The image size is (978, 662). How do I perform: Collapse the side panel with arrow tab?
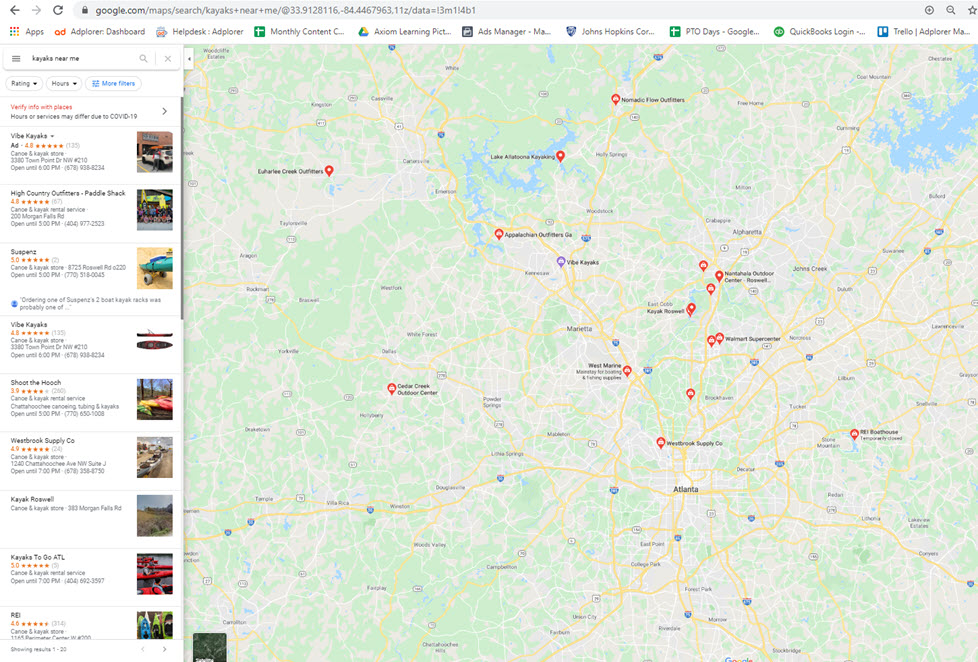189,59
